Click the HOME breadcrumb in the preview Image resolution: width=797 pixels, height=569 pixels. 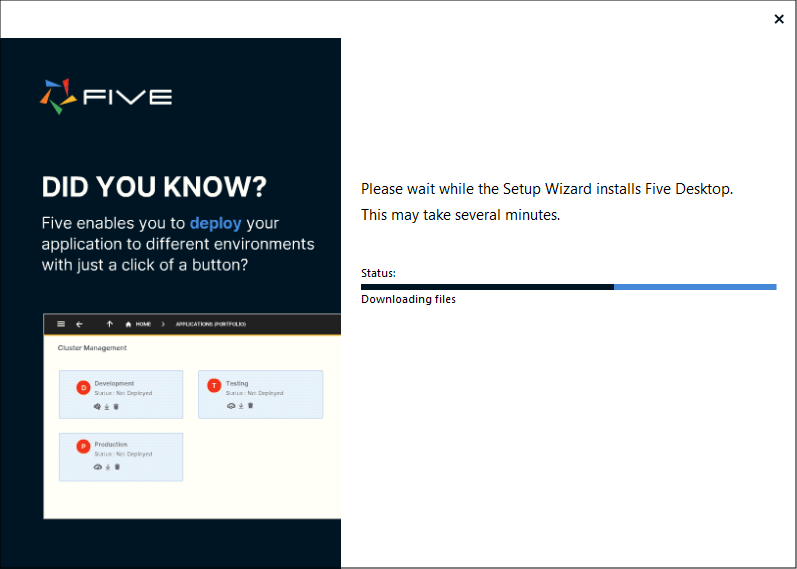click(x=138, y=324)
